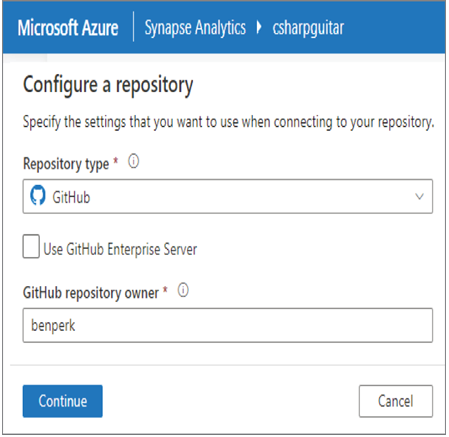Go to the csharpguitar workspace breadcrumb

point(308,28)
